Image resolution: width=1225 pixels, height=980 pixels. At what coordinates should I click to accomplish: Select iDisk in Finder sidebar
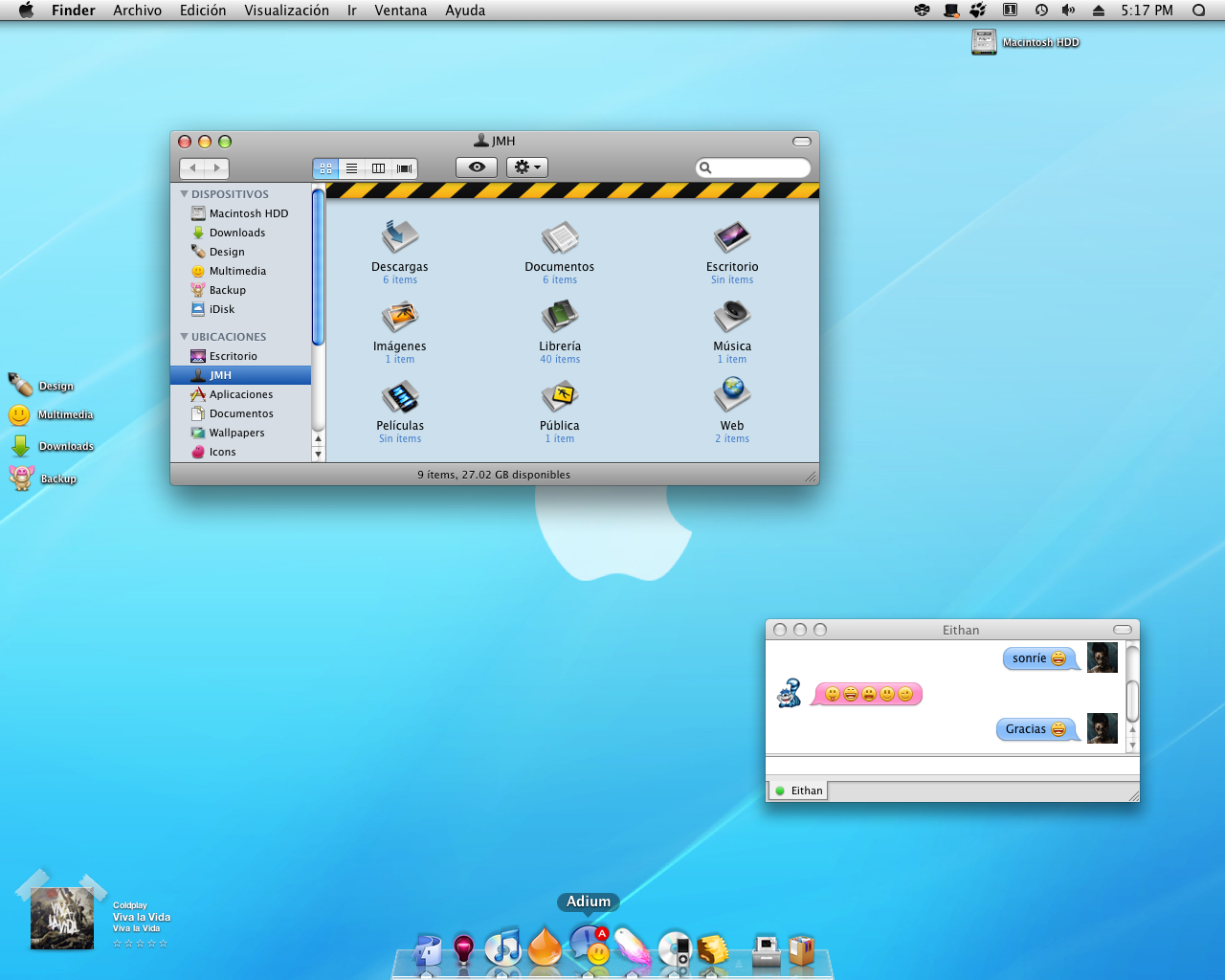coord(241,309)
